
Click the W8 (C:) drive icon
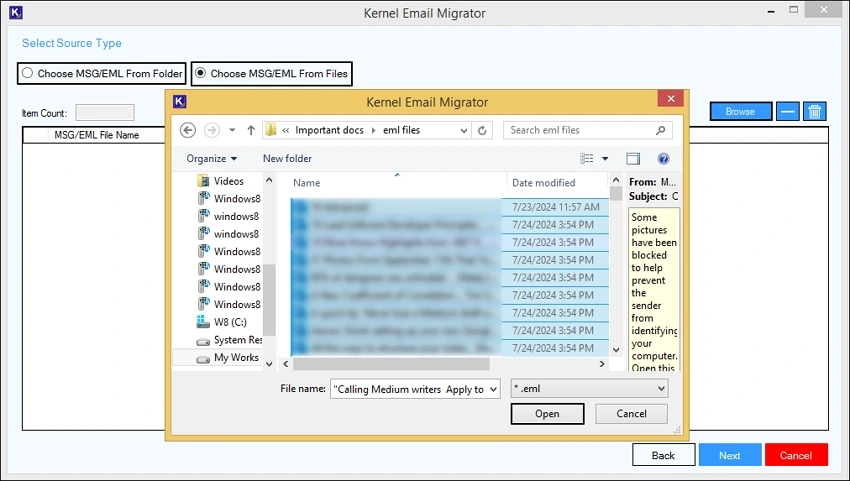pos(203,322)
